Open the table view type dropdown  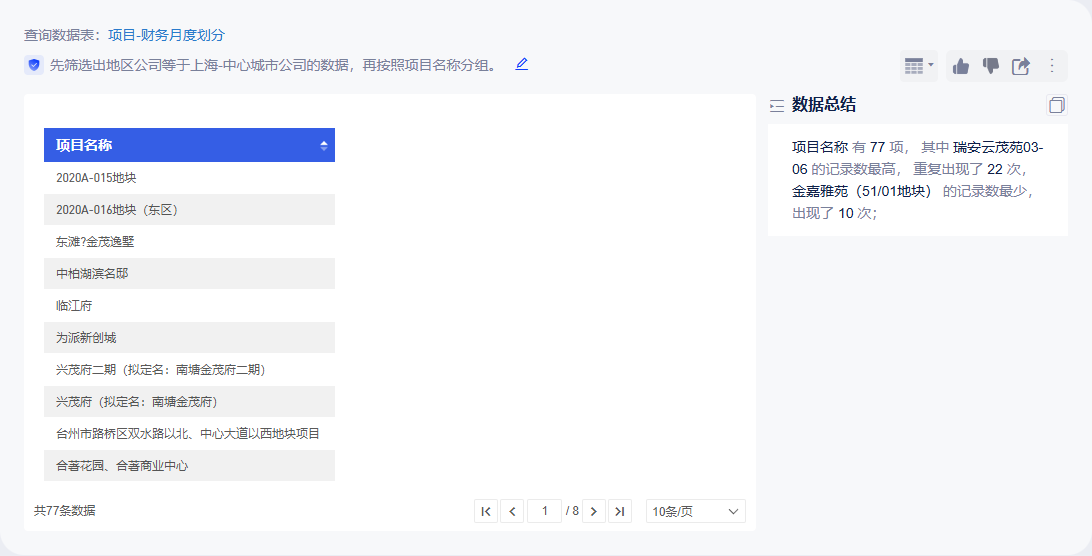click(919, 66)
